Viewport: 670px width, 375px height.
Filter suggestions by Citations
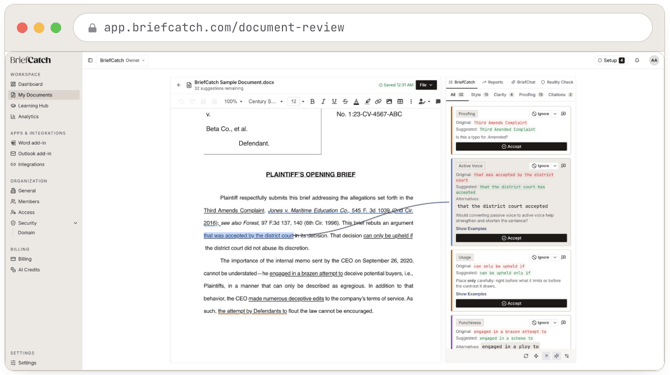(560, 95)
